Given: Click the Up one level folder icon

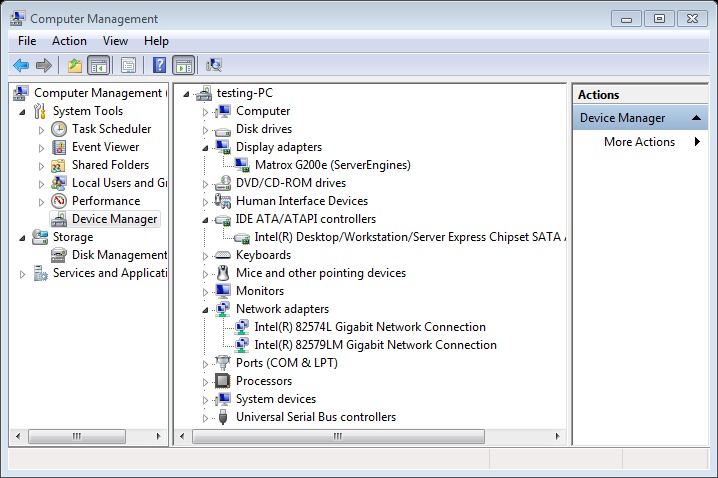Looking at the screenshot, I should [x=74, y=66].
